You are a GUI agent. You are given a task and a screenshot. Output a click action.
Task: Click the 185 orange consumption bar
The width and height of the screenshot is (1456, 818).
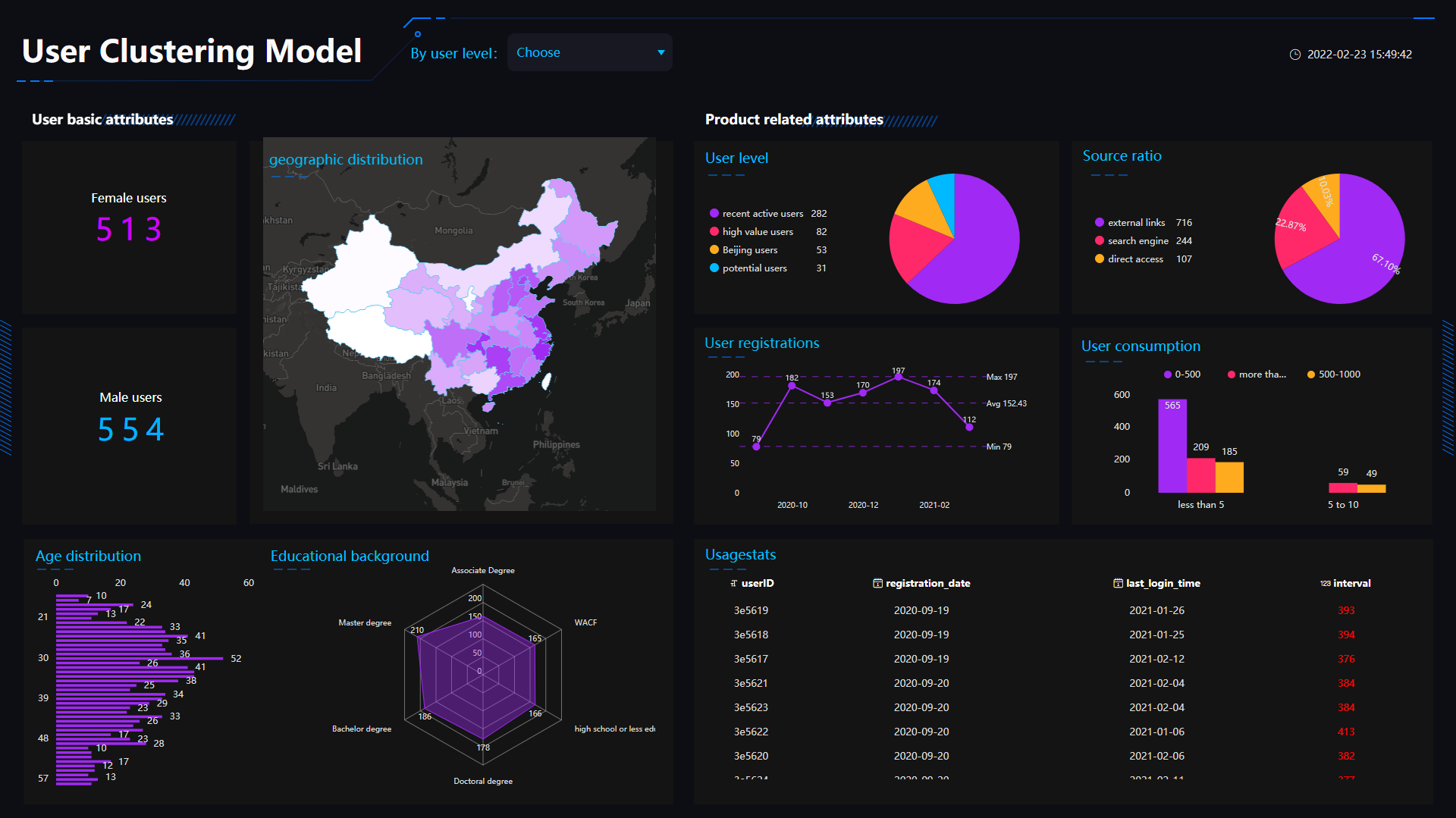coord(1229,478)
